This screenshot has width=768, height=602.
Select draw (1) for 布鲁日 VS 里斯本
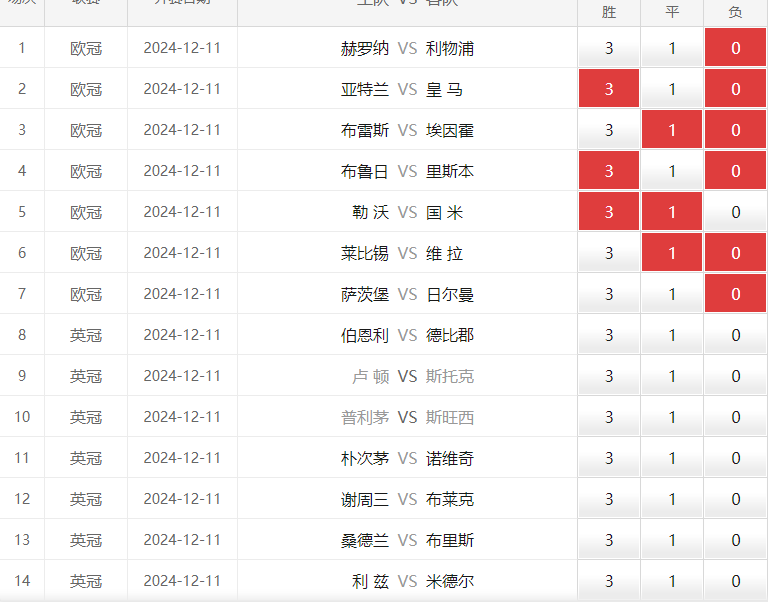[x=672, y=170]
